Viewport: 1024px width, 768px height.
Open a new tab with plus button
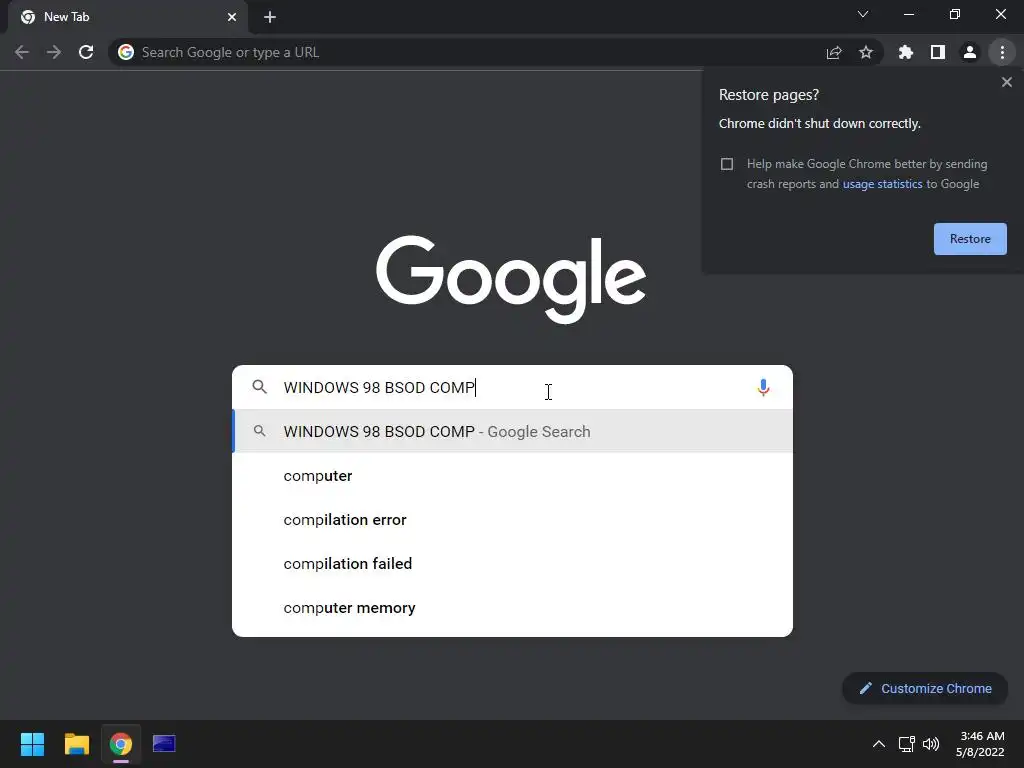pyautogui.click(x=270, y=17)
